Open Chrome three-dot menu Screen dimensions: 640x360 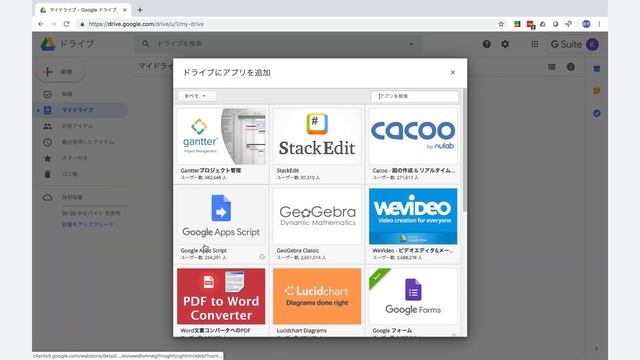[599, 24]
